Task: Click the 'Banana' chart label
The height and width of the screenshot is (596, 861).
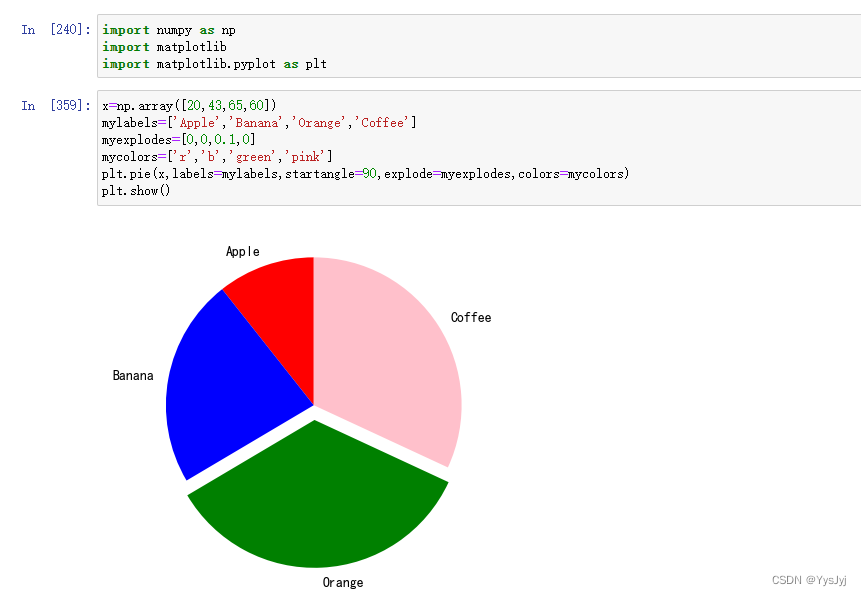Action: [133, 376]
